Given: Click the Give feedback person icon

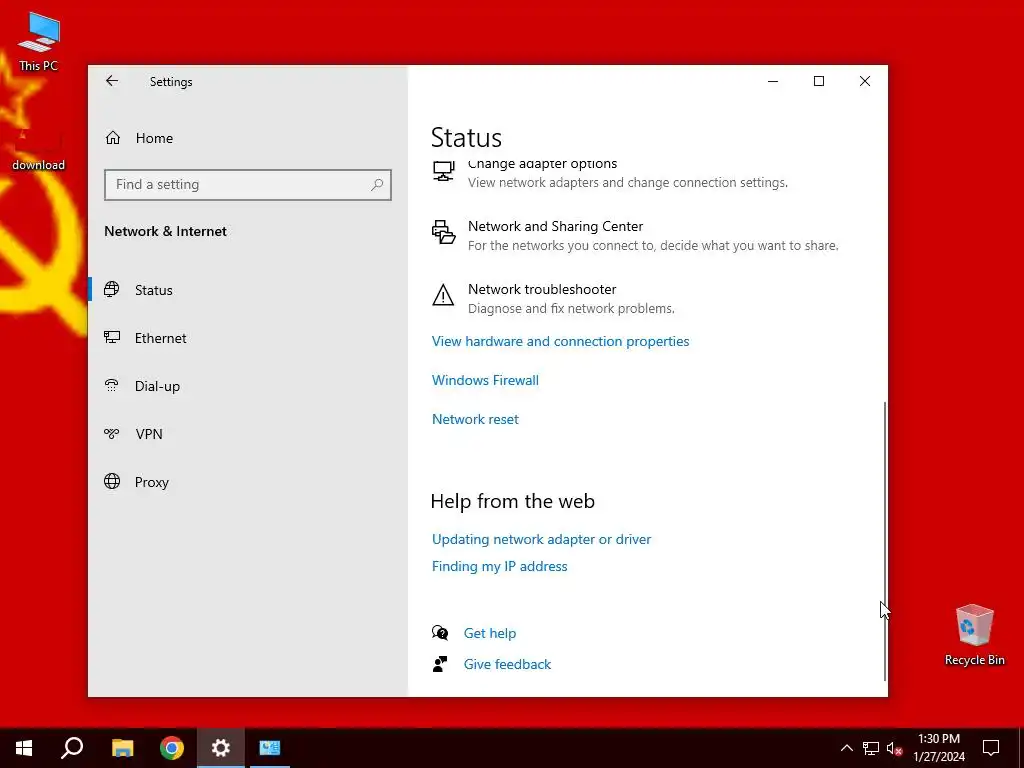Looking at the screenshot, I should pyautogui.click(x=440, y=664).
